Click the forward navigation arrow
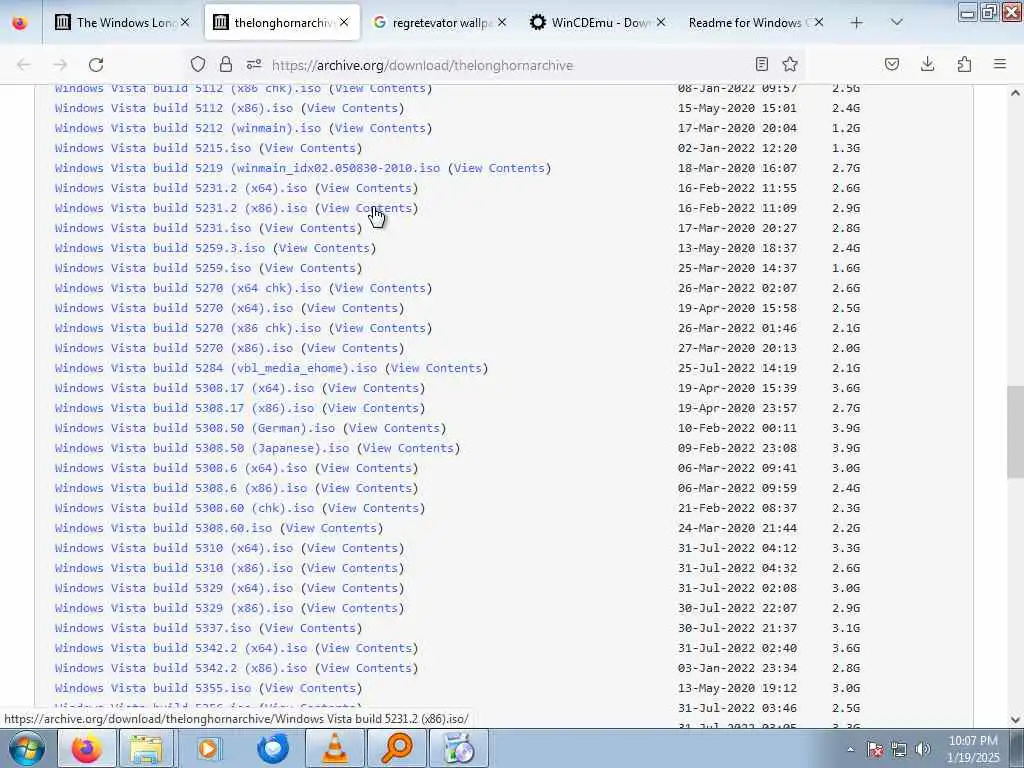1024x768 pixels. point(60,65)
